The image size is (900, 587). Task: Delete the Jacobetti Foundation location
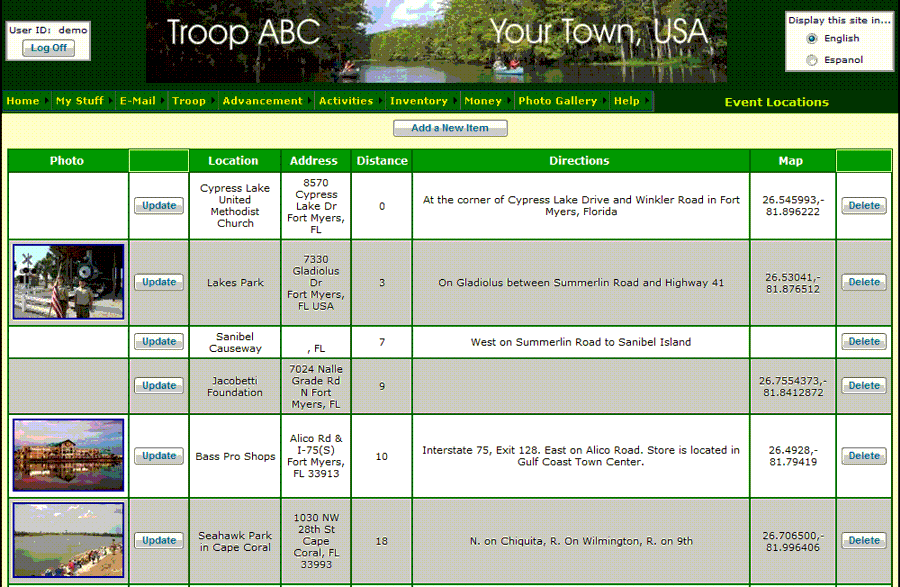pos(864,386)
